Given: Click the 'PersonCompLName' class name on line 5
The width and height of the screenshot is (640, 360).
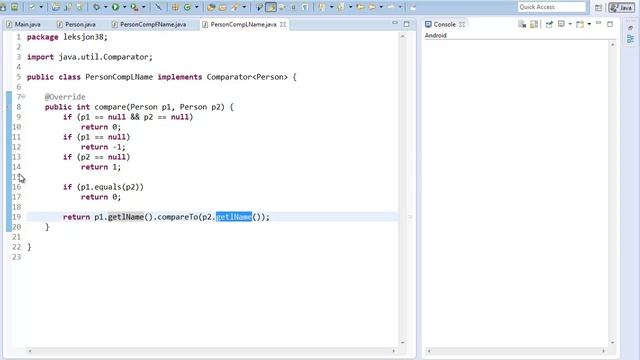Looking at the screenshot, I should coord(119,77).
